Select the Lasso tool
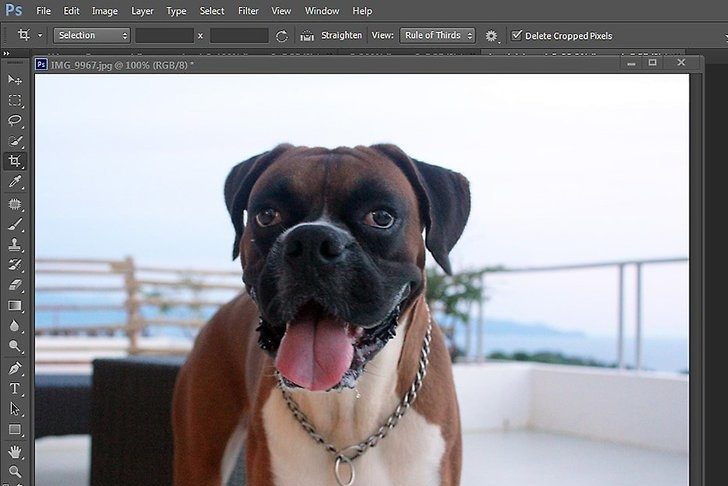The image size is (728, 486). pos(15,121)
